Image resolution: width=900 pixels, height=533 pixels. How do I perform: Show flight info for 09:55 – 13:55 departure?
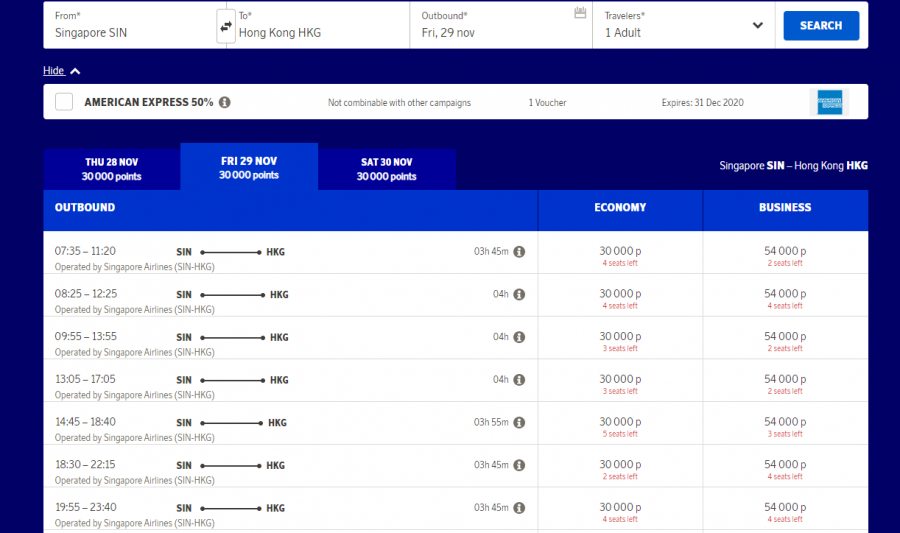point(519,337)
